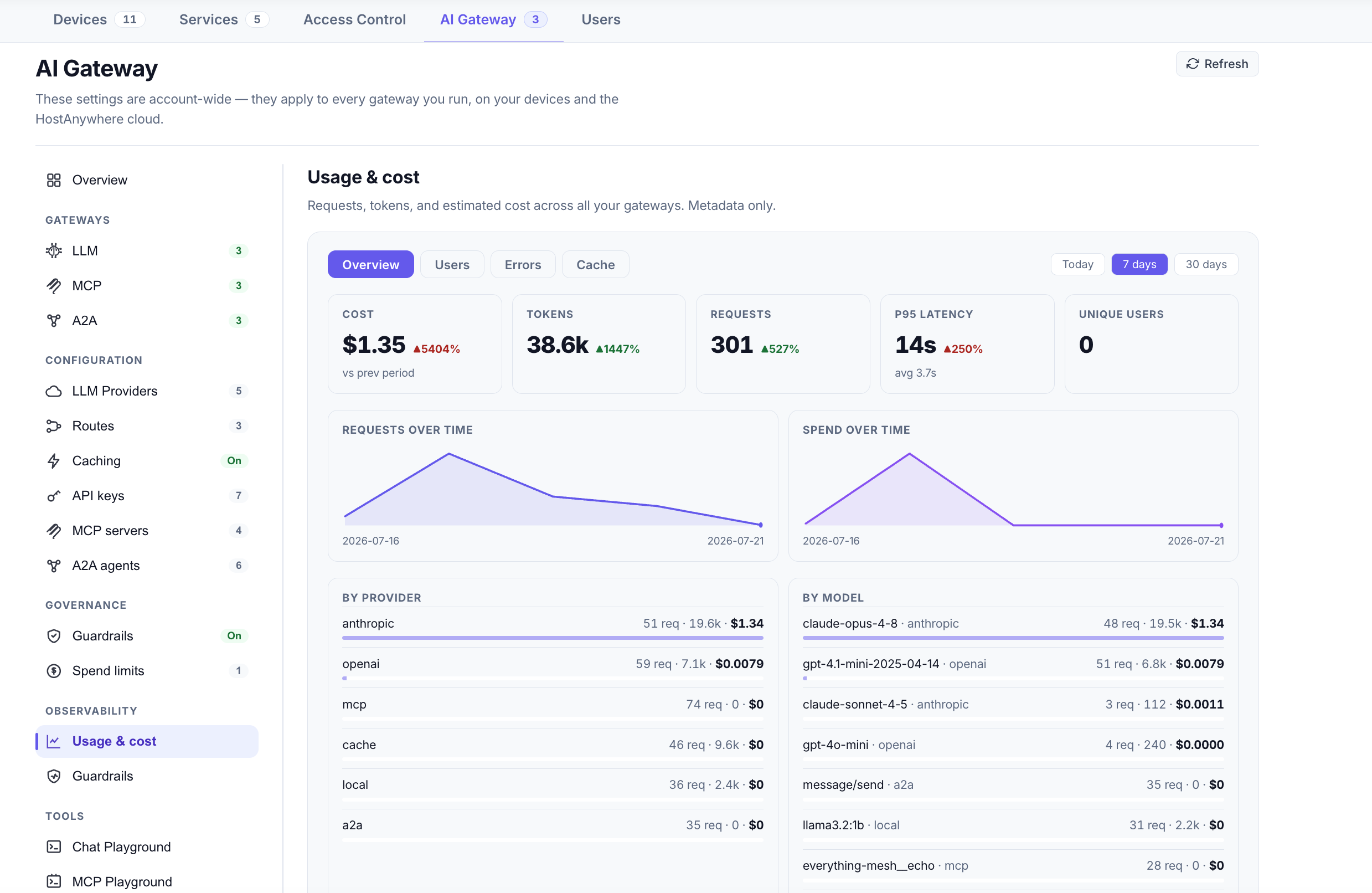Click the Cost summary card
This screenshot has width=1372, height=893.
pyautogui.click(x=415, y=344)
